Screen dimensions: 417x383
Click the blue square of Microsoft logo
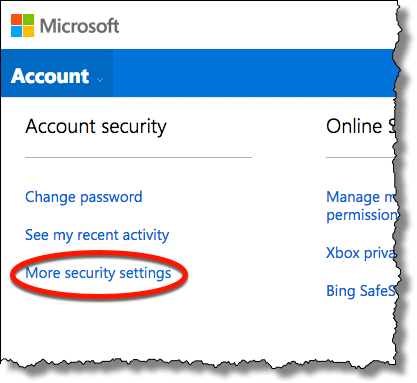[16, 31]
